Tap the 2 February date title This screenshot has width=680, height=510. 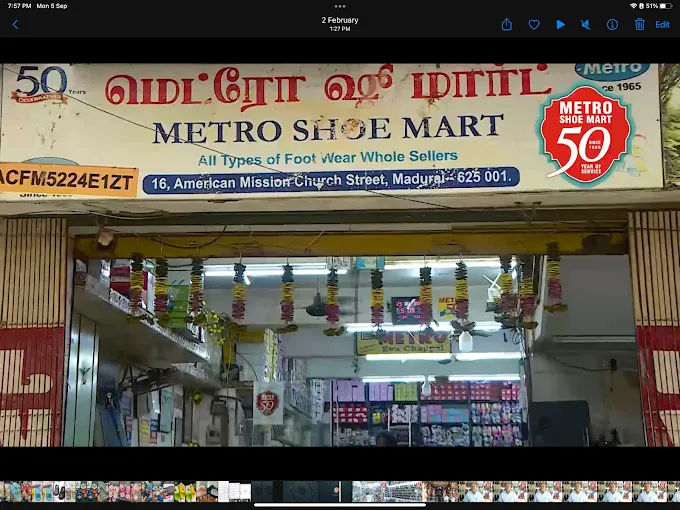point(340,20)
